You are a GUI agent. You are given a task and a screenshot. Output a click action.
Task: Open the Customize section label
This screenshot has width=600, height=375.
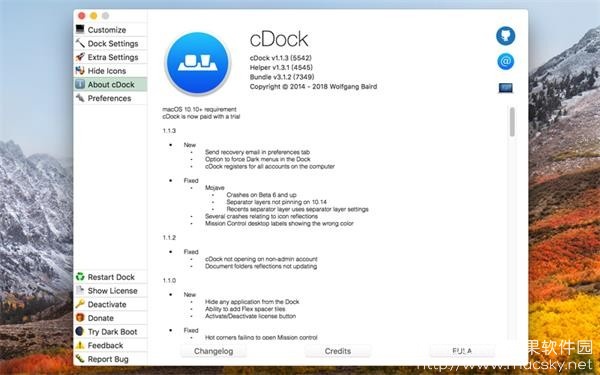point(107,30)
